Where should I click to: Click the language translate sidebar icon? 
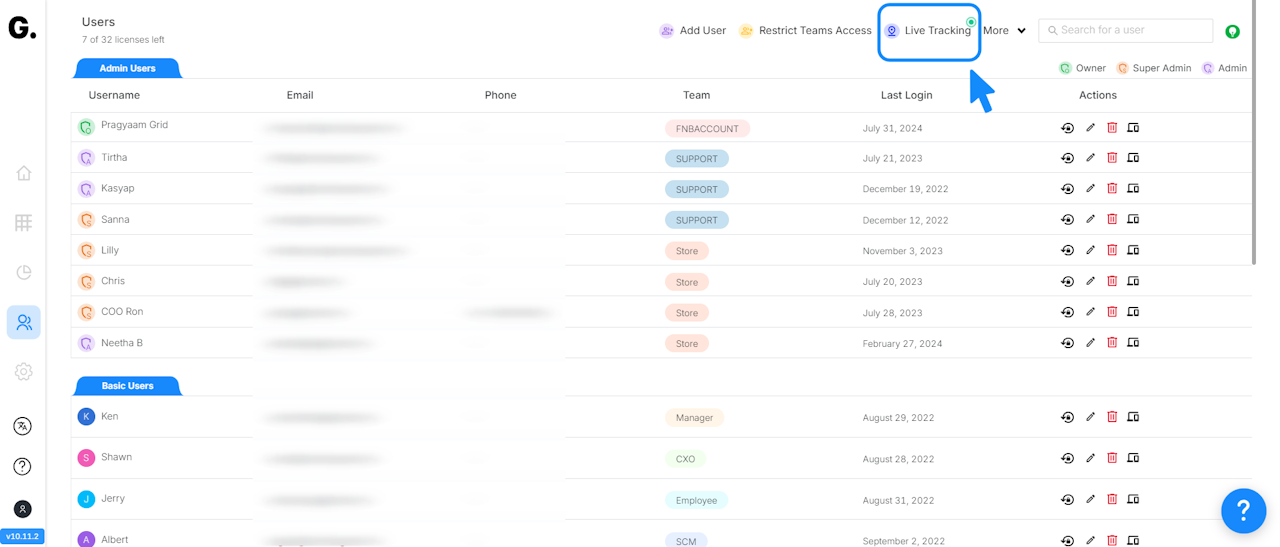23,426
